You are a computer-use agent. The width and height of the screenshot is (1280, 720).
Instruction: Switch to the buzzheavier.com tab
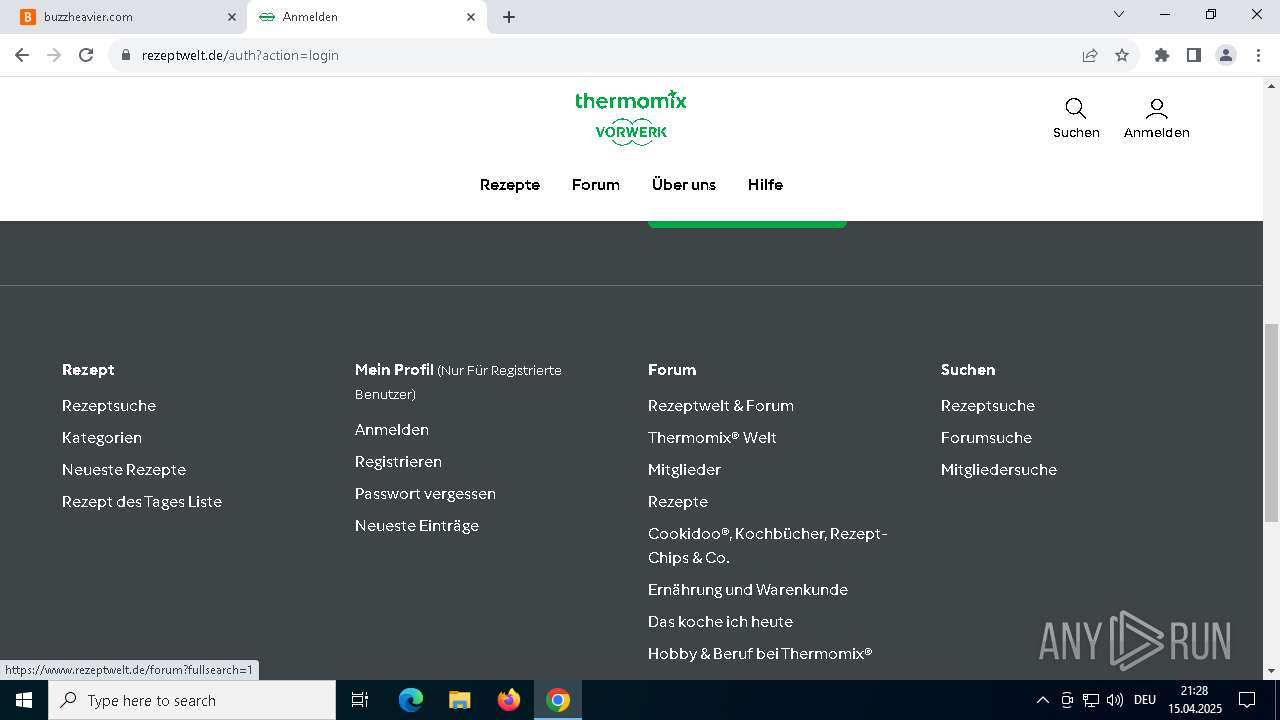130,17
